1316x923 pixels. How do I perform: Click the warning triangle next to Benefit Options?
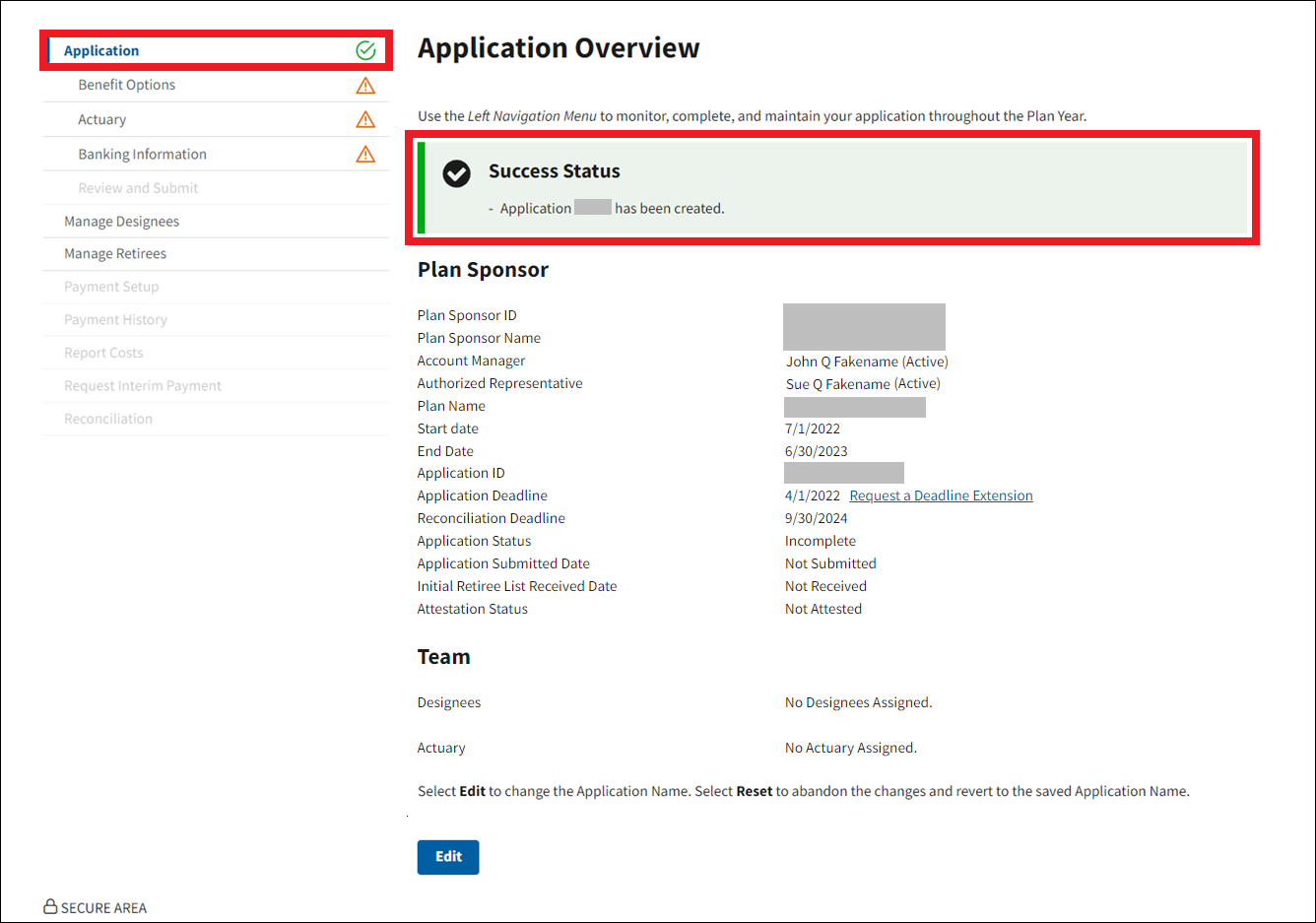coord(365,86)
